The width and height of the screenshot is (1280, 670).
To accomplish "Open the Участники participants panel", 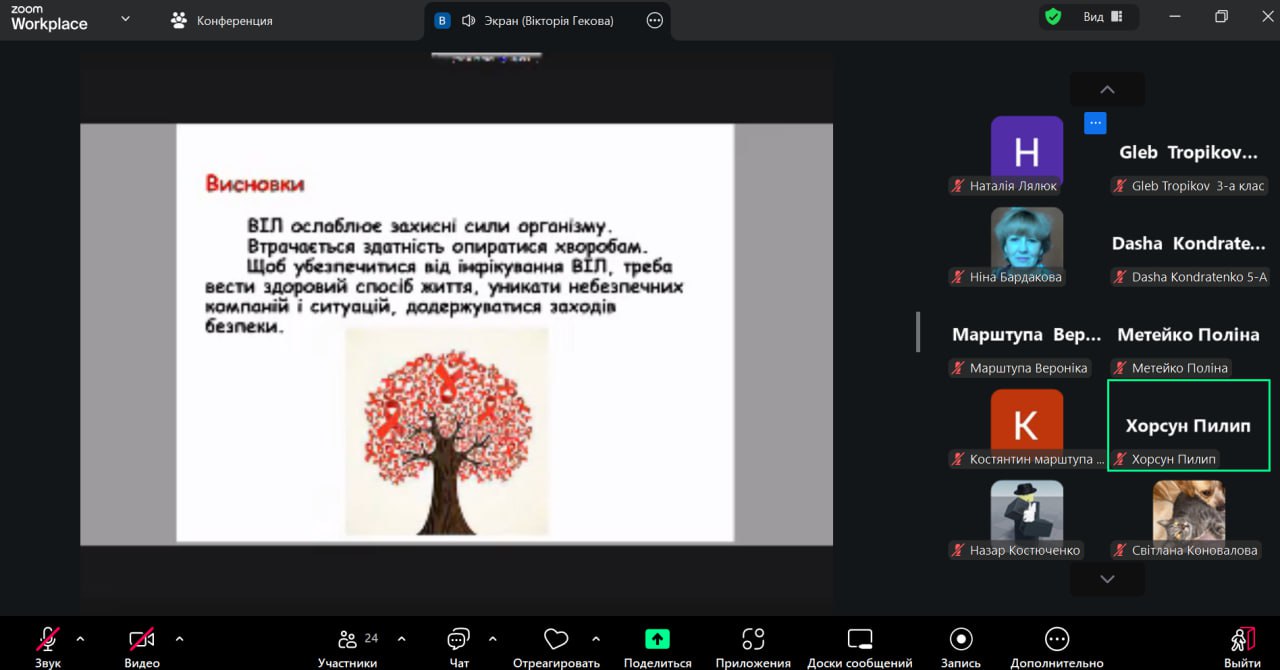I will (x=348, y=640).
